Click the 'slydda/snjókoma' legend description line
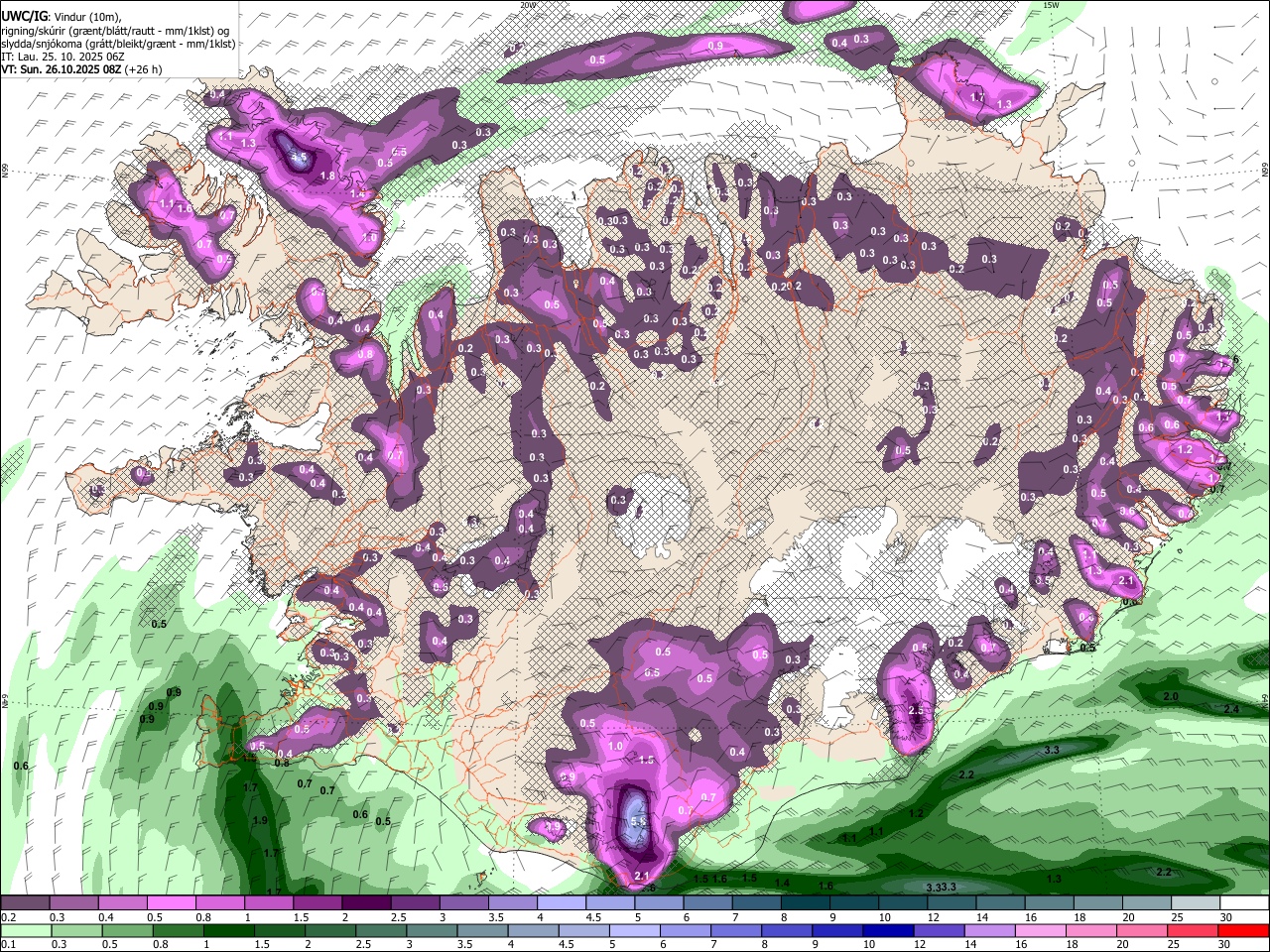The image size is (1270, 952). click(x=118, y=44)
